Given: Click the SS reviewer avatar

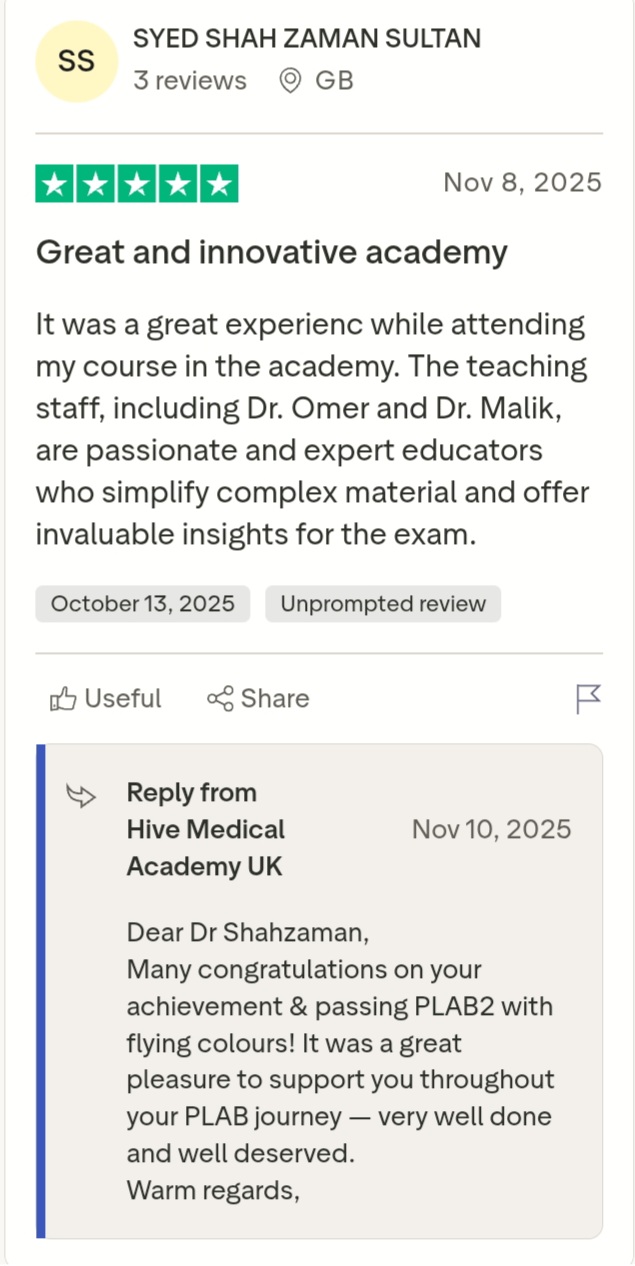Looking at the screenshot, I should point(76,61).
